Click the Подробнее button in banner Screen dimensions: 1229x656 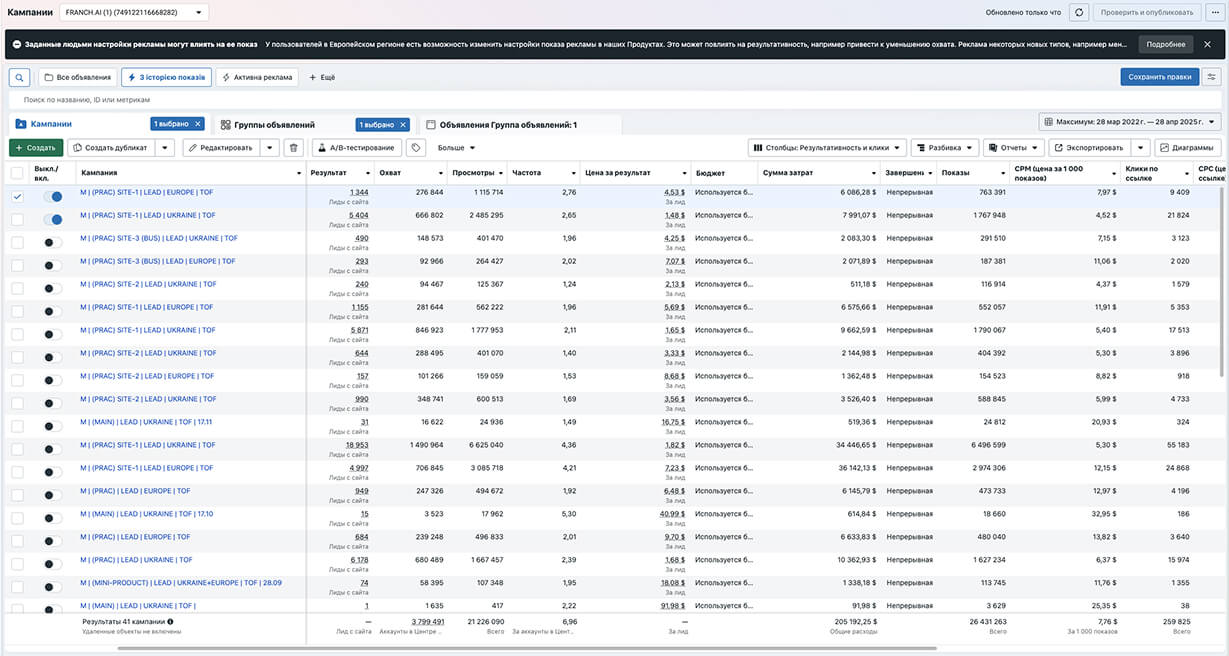click(x=1166, y=44)
